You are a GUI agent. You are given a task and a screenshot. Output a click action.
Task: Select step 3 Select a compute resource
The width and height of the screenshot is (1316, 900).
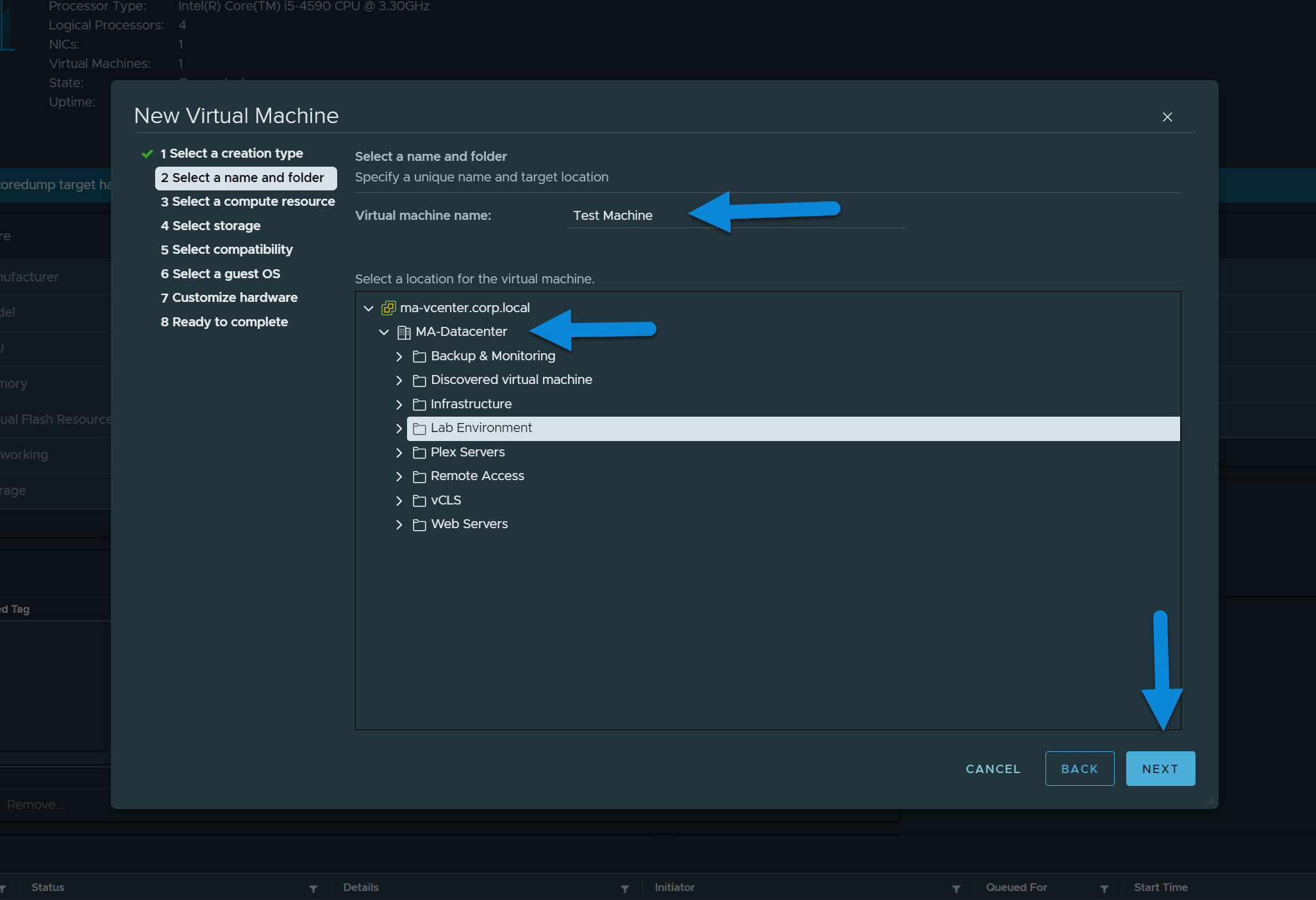click(x=247, y=201)
